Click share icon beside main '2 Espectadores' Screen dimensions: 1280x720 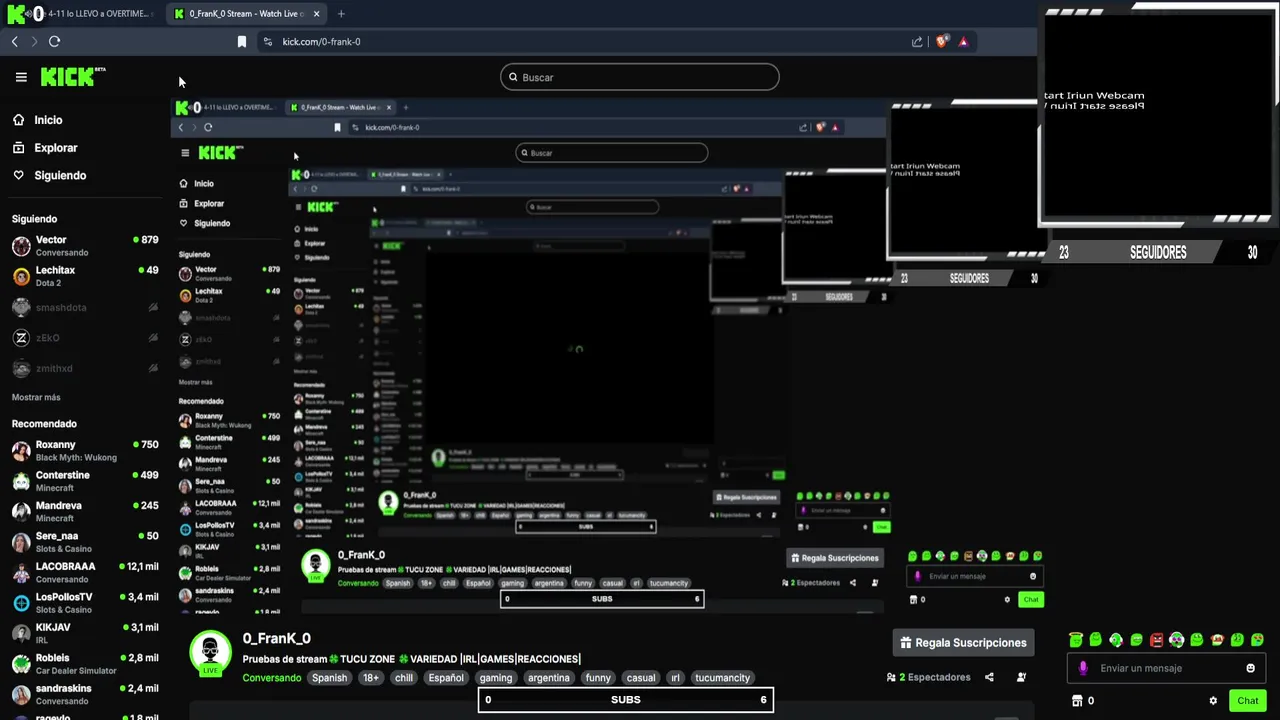click(989, 677)
